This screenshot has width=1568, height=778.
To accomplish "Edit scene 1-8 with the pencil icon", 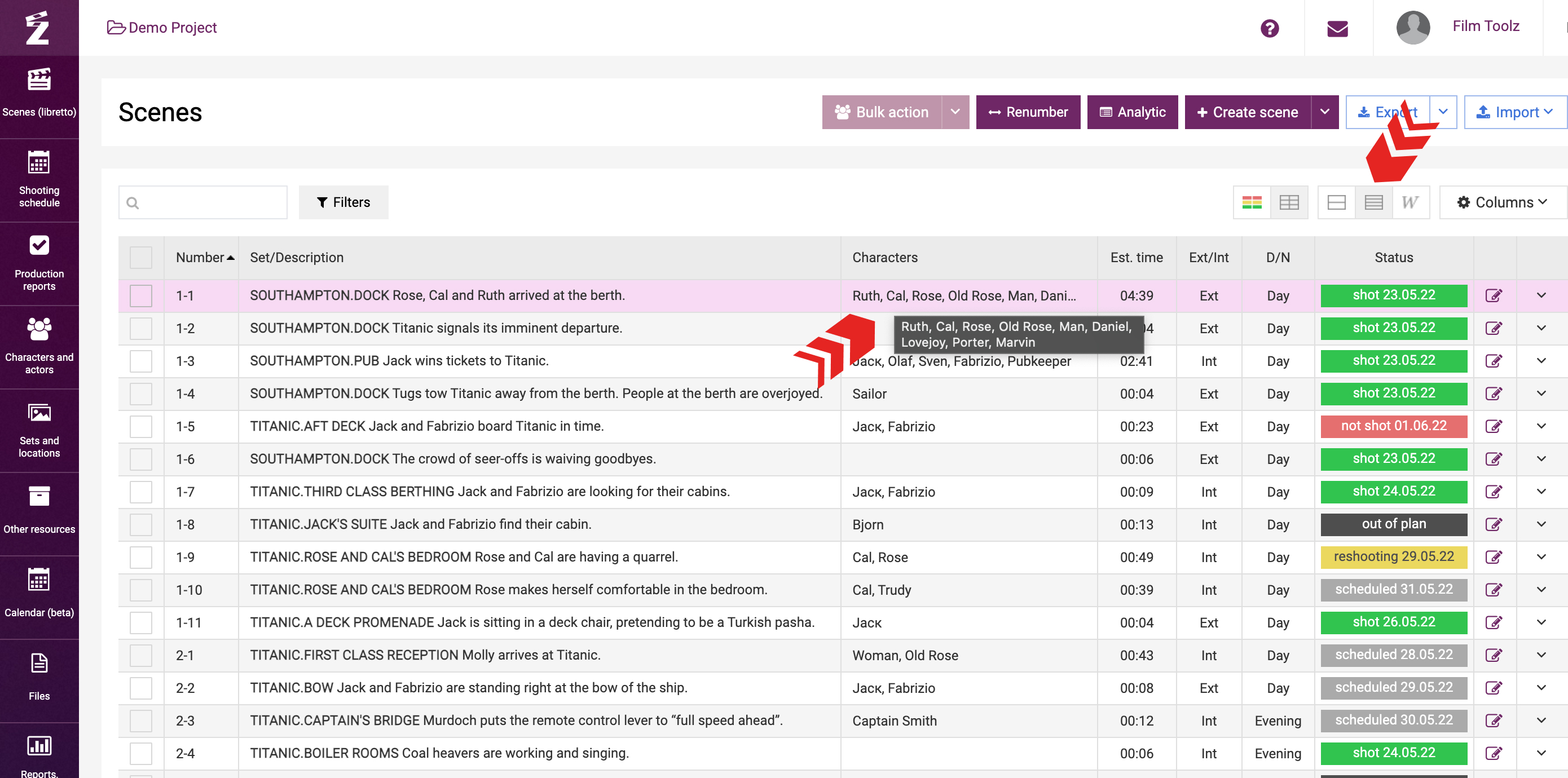I will click(1494, 524).
